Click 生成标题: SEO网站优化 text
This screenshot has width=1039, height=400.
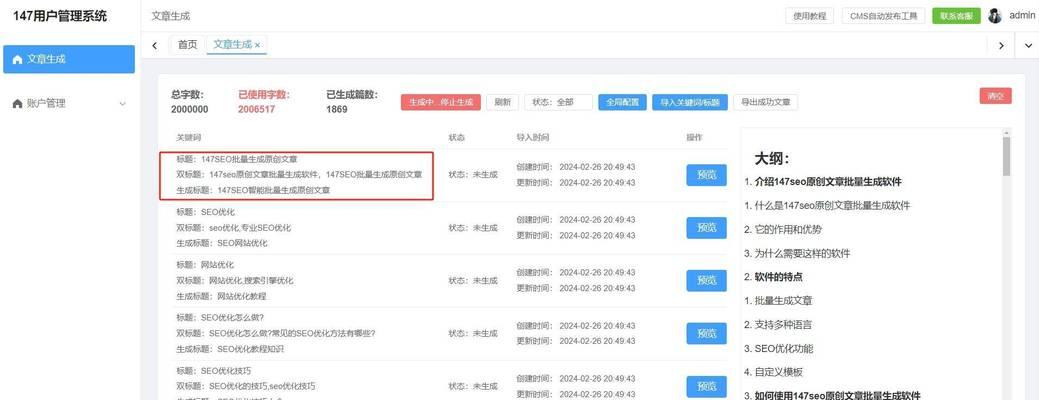pyautogui.click(x=222, y=243)
